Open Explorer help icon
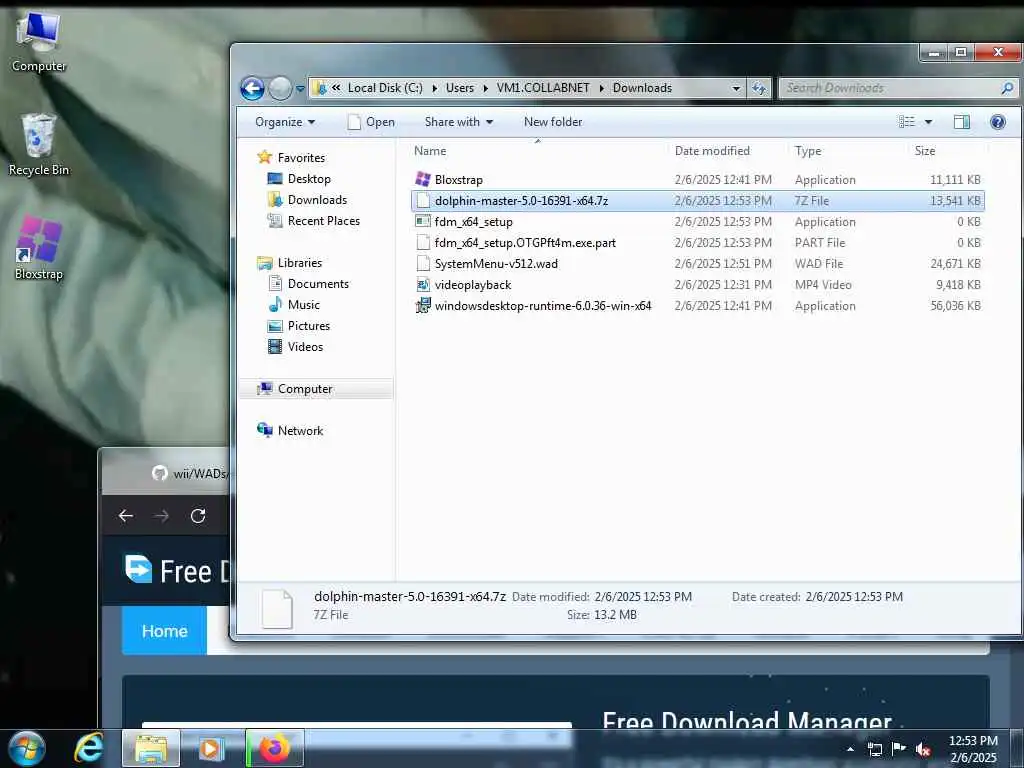This screenshot has height=768, width=1024. click(997, 122)
